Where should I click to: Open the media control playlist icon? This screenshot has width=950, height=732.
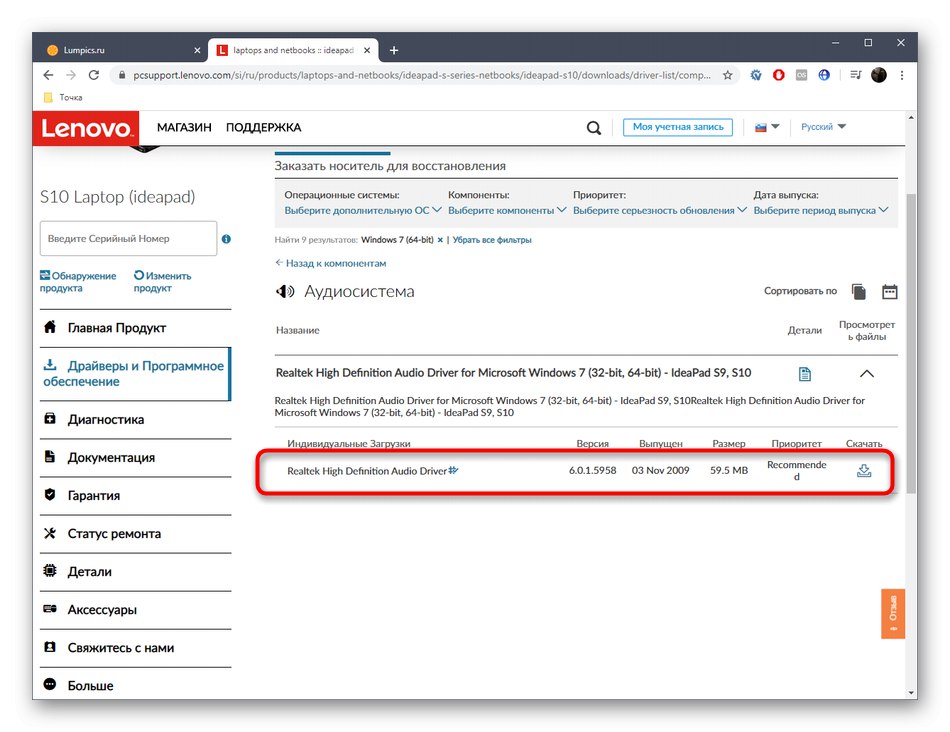(855, 75)
